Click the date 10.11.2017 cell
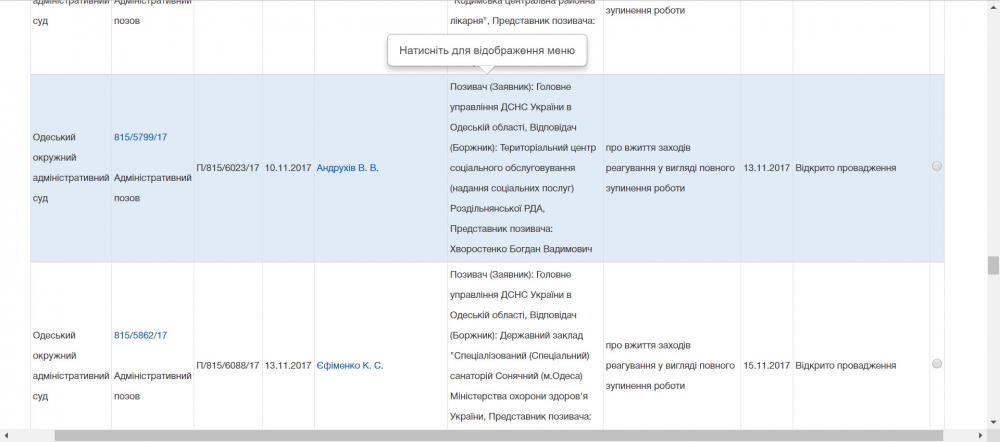 [288, 168]
